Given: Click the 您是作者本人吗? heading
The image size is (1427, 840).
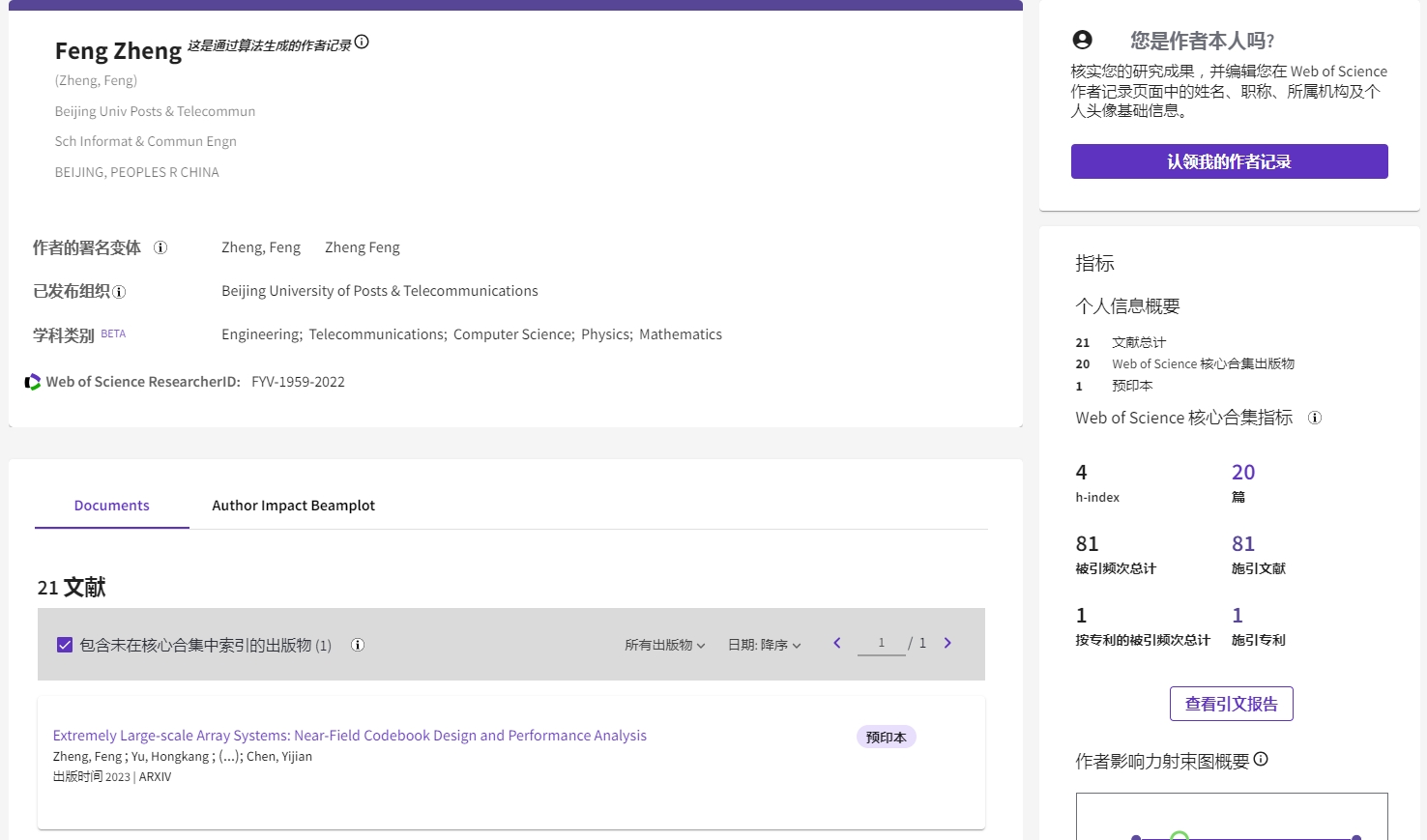Looking at the screenshot, I should tap(1203, 41).
